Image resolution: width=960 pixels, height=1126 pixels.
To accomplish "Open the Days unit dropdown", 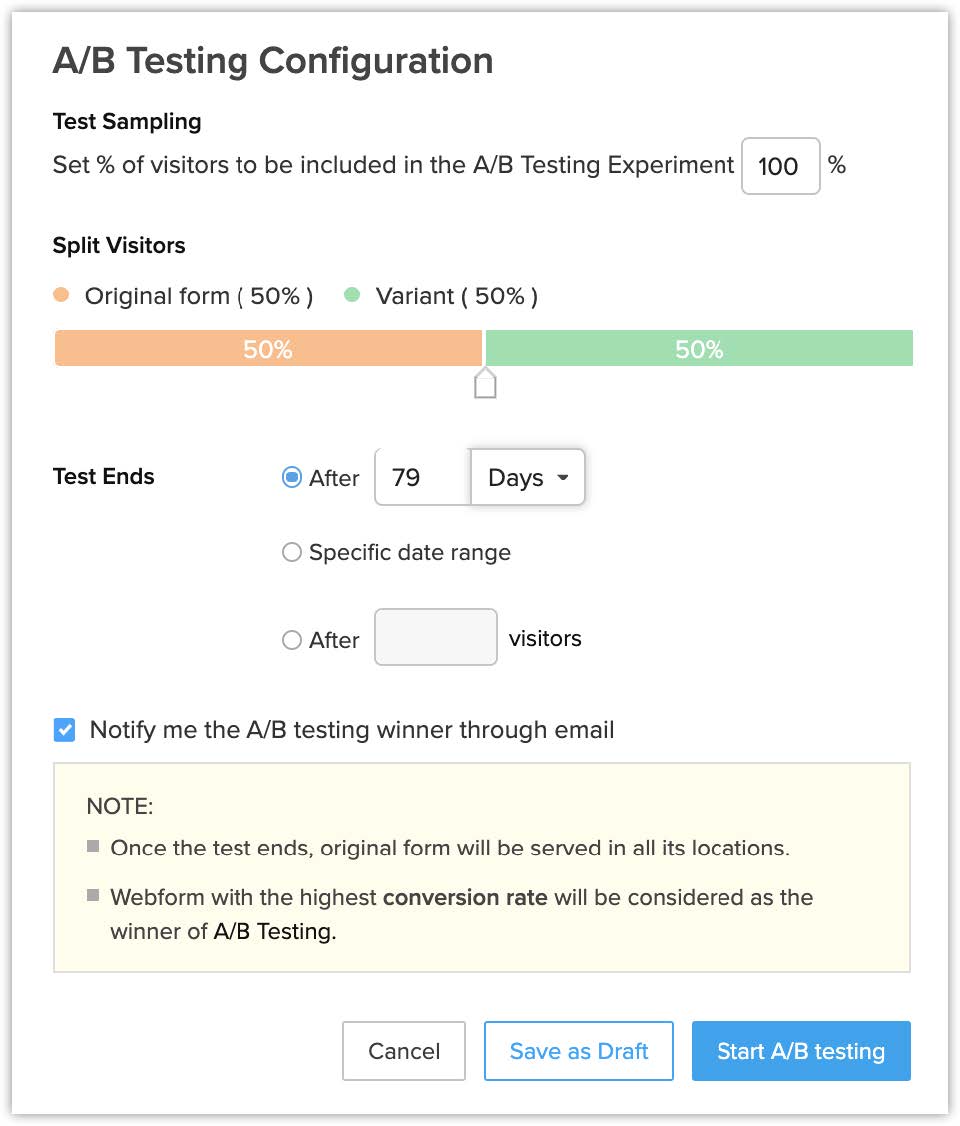I will coord(527,478).
